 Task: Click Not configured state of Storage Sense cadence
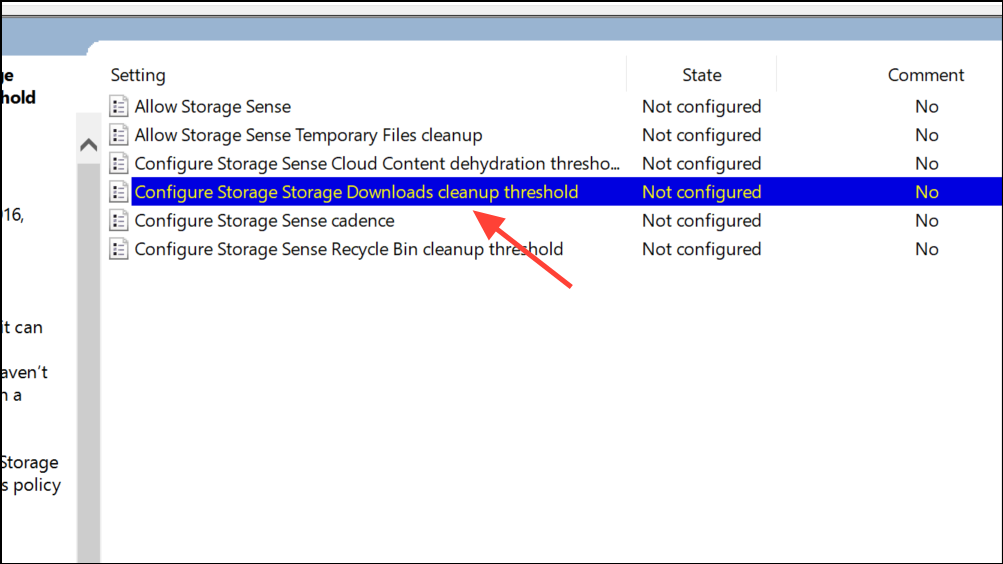pyautogui.click(x=702, y=221)
